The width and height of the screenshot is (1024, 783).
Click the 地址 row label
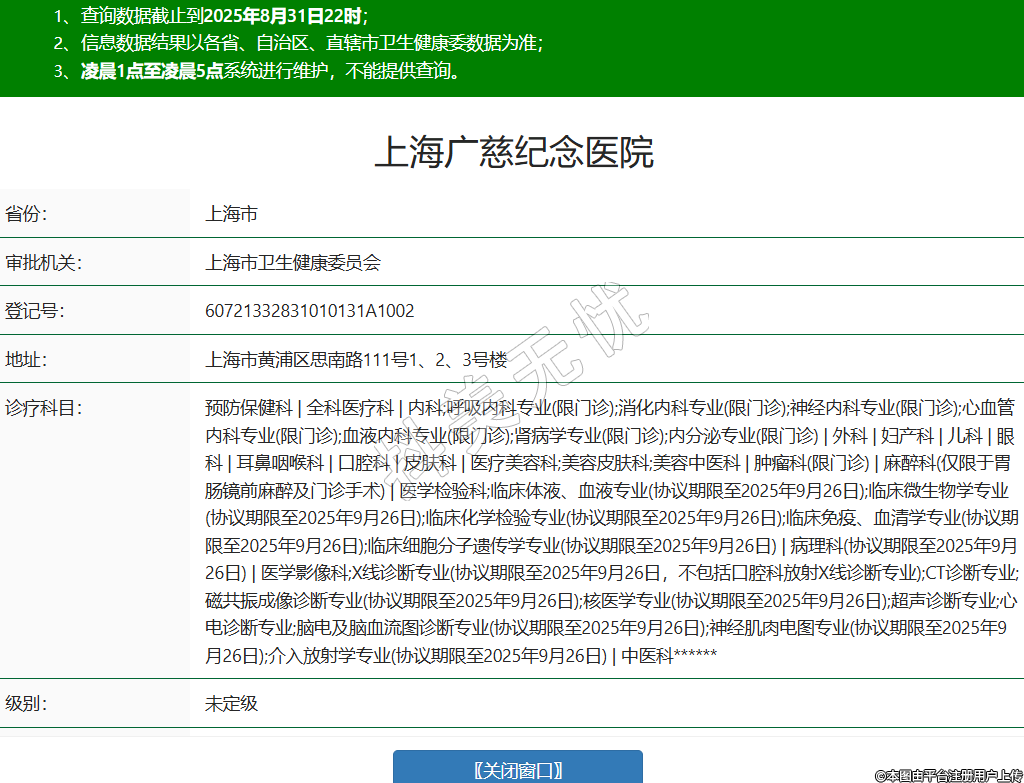click(27, 360)
